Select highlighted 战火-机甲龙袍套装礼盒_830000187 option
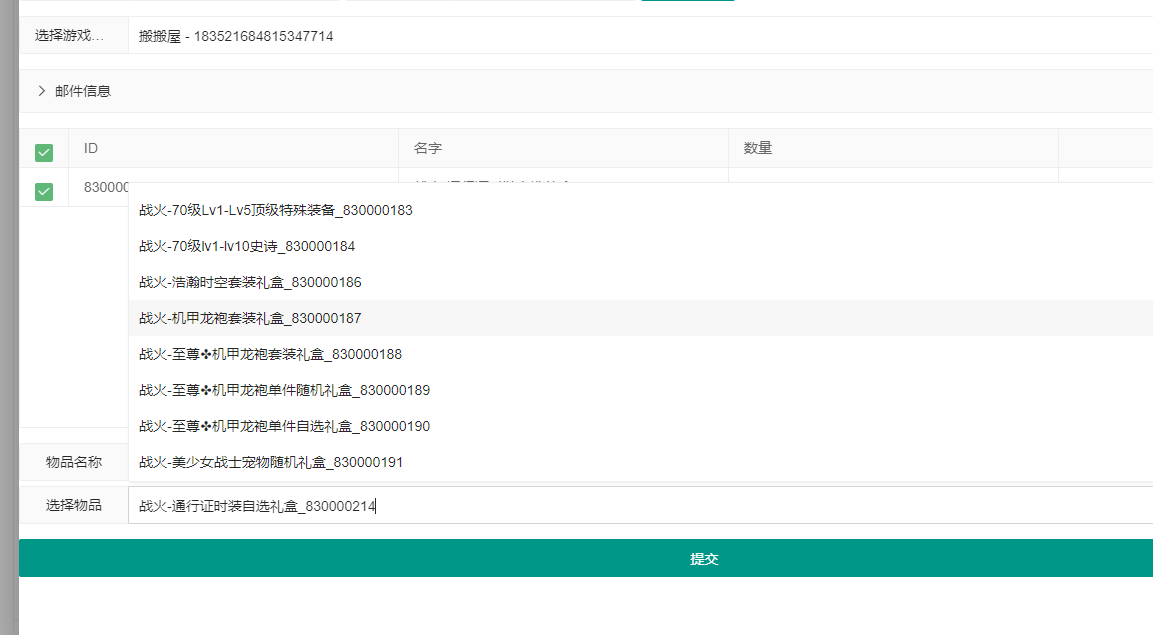This screenshot has height=635, width=1153. (250, 318)
